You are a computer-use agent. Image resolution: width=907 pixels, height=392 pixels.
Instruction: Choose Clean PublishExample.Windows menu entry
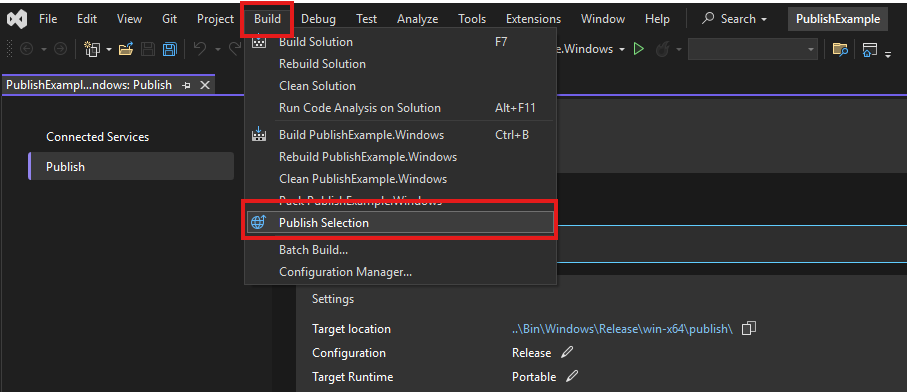click(400, 179)
